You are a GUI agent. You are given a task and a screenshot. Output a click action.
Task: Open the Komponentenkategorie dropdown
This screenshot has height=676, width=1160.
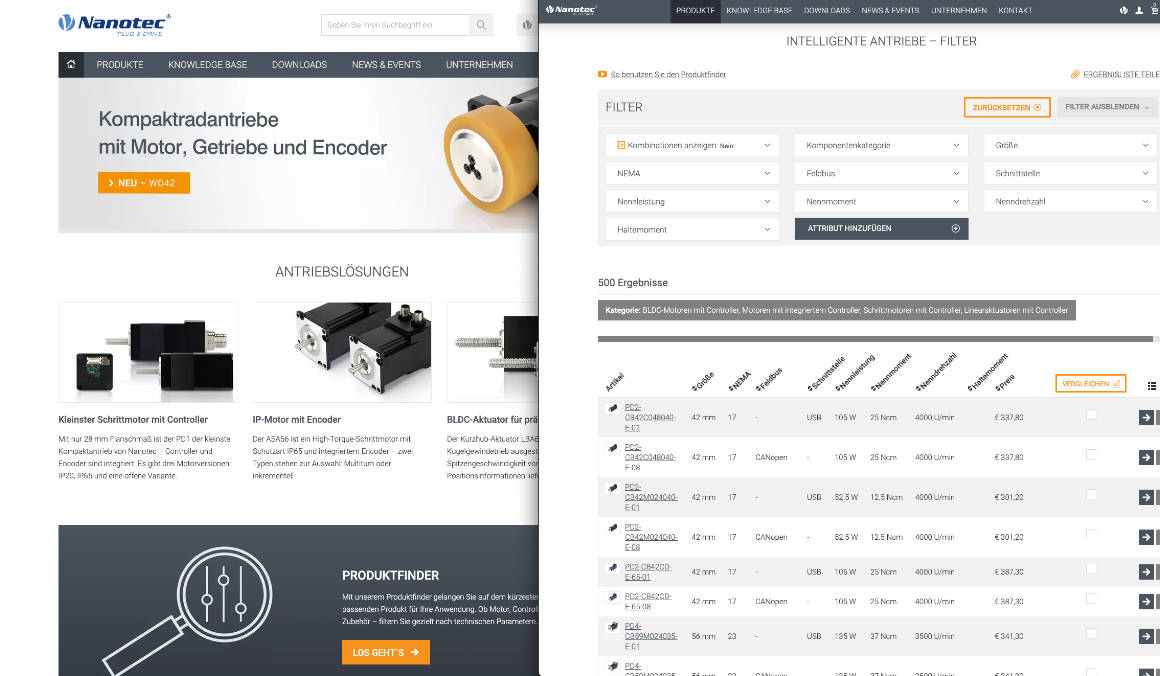pos(880,144)
